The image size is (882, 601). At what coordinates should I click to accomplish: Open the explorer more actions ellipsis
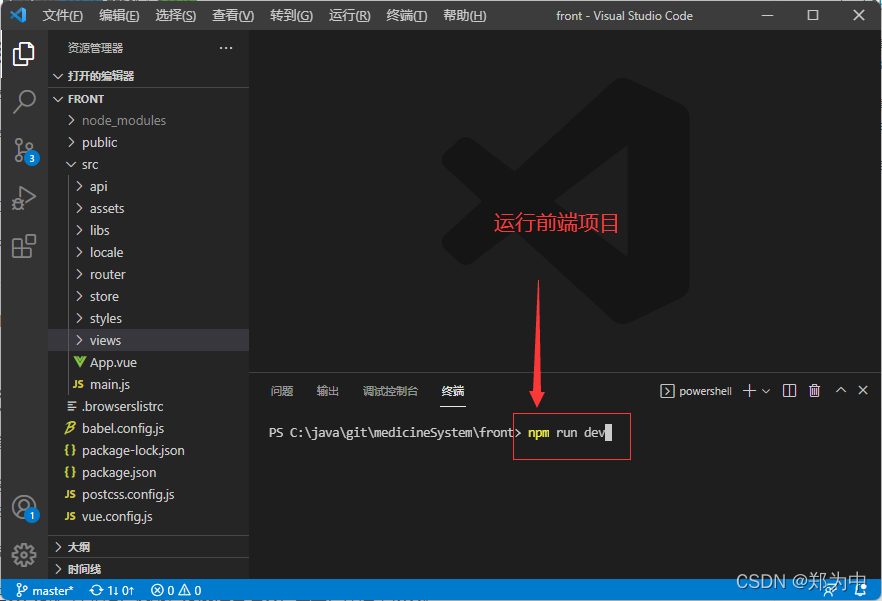(226, 48)
